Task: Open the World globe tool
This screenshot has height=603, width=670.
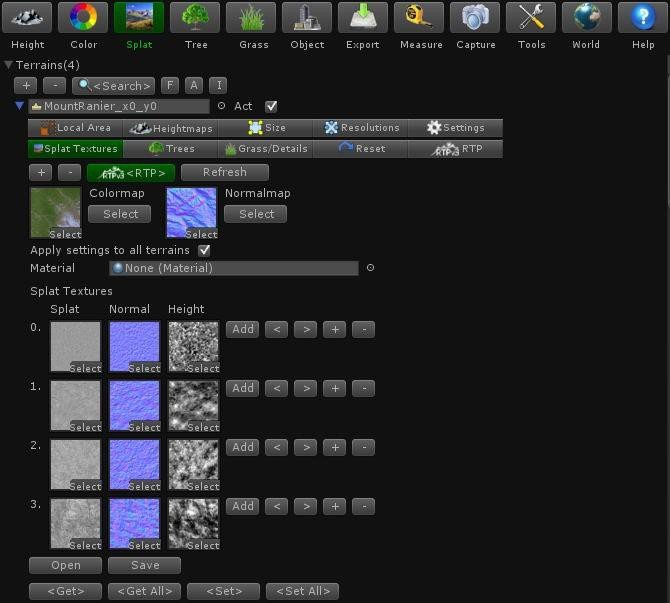Action: (587, 18)
